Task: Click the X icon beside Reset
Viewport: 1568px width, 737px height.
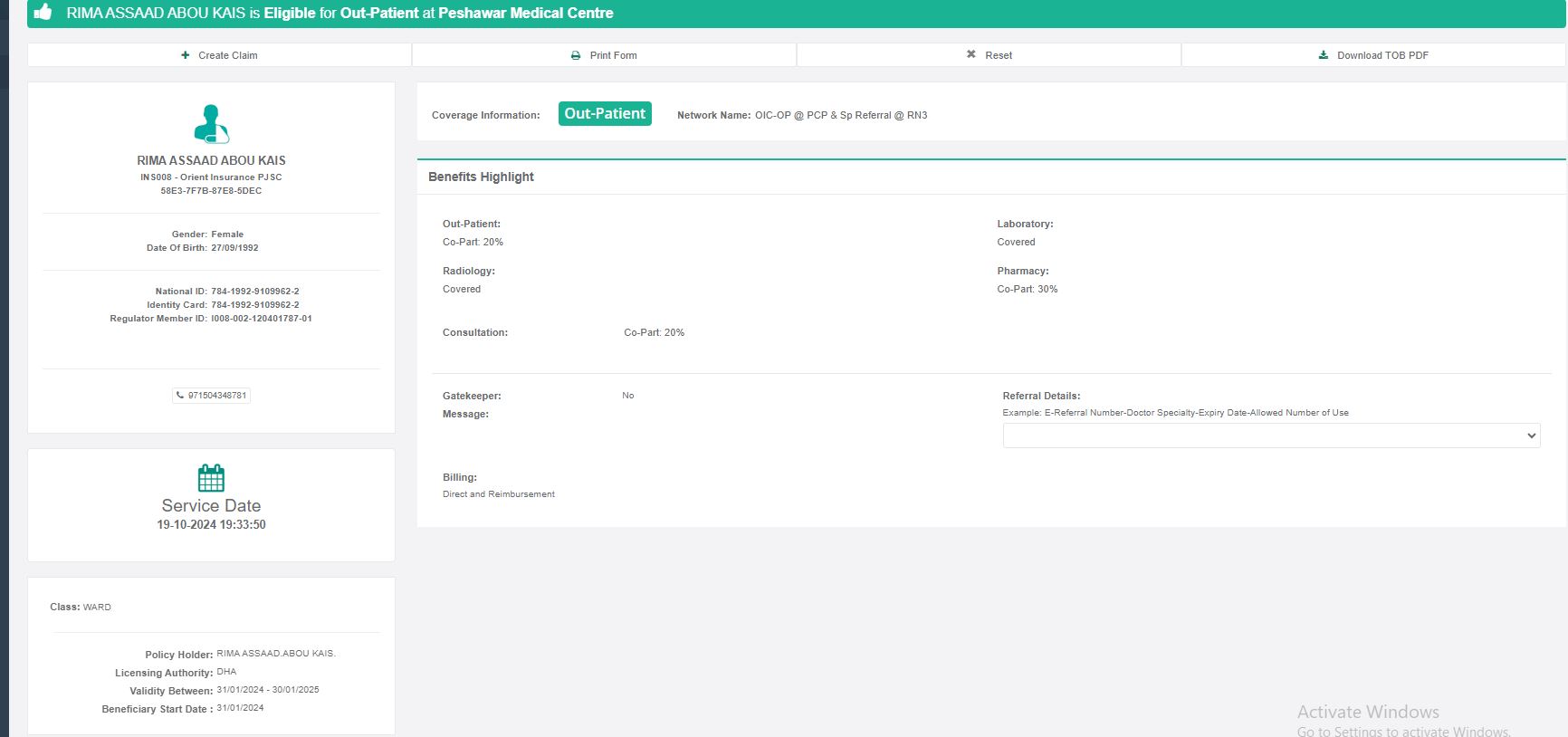Action: [971, 54]
